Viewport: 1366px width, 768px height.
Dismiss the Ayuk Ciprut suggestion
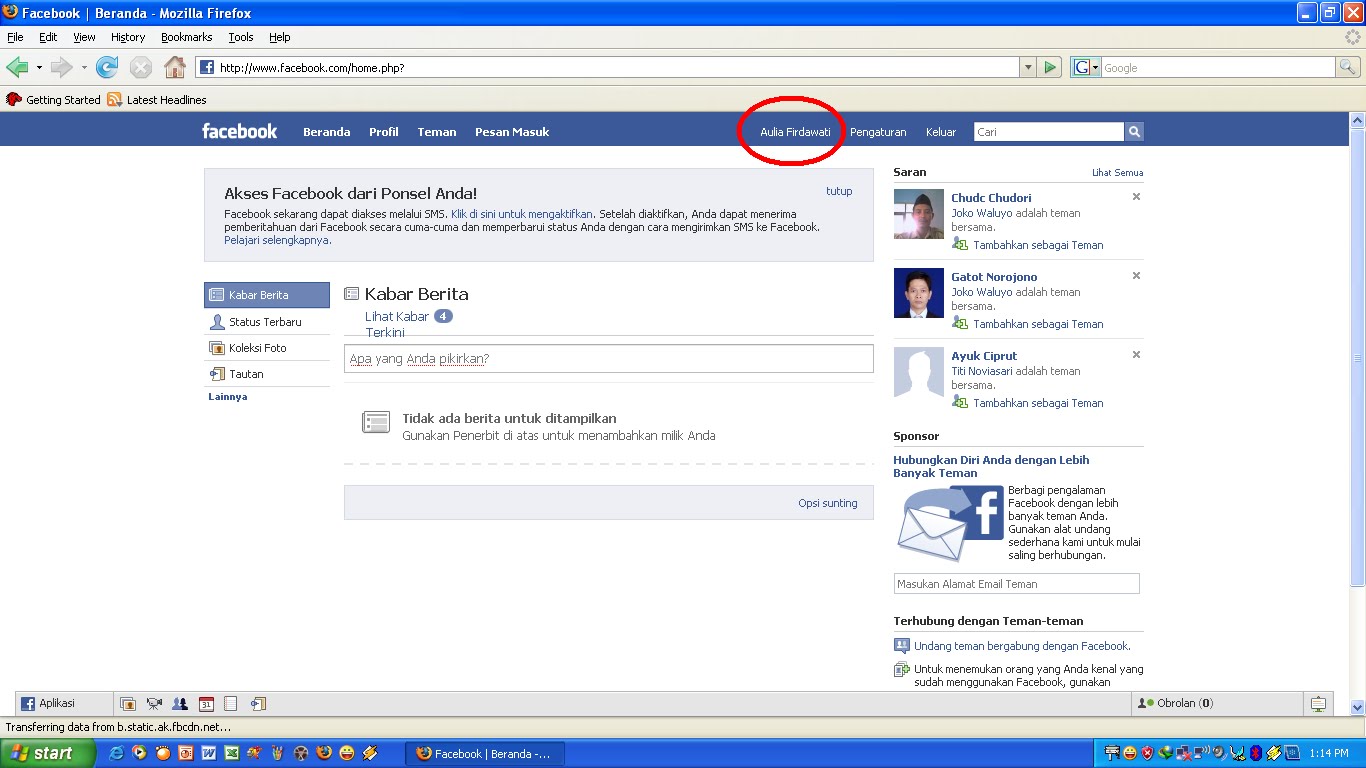[x=1136, y=355]
